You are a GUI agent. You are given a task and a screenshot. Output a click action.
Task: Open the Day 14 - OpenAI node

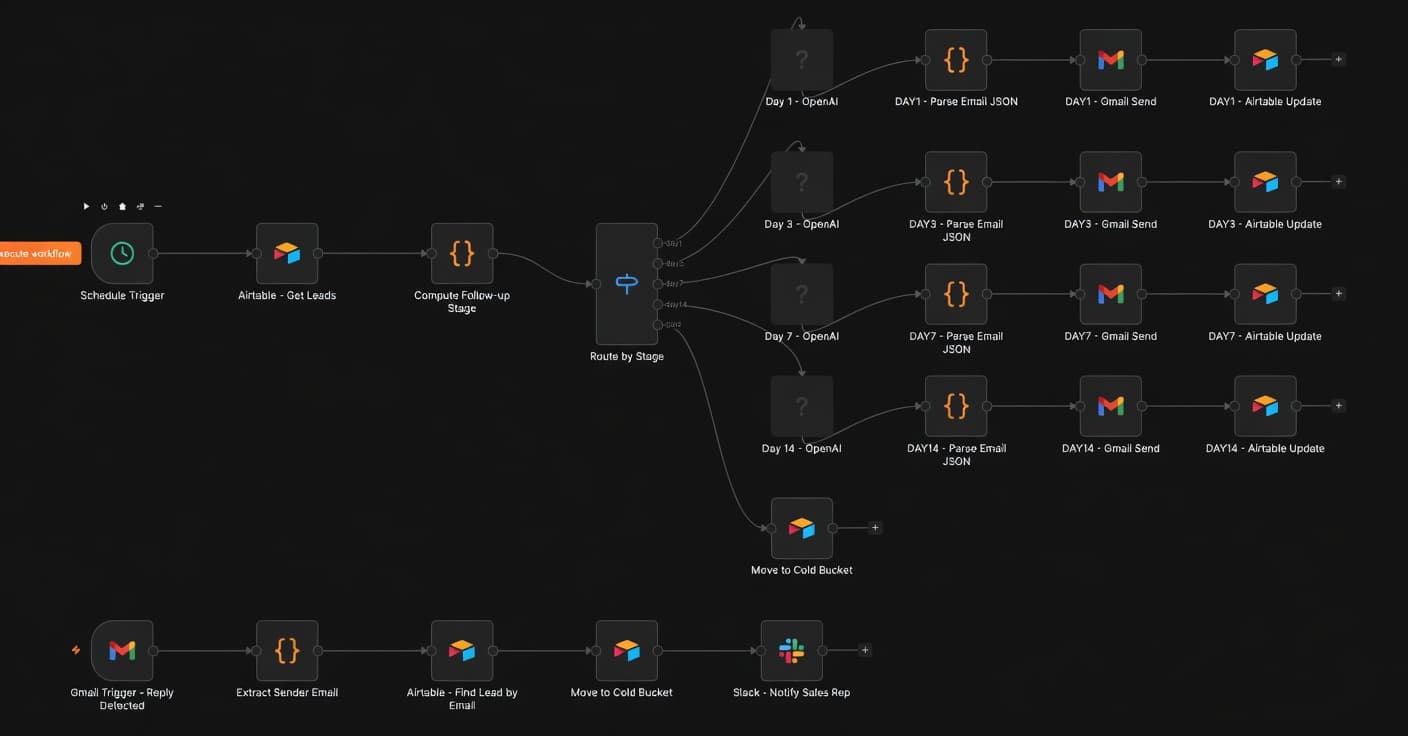pos(801,405)
